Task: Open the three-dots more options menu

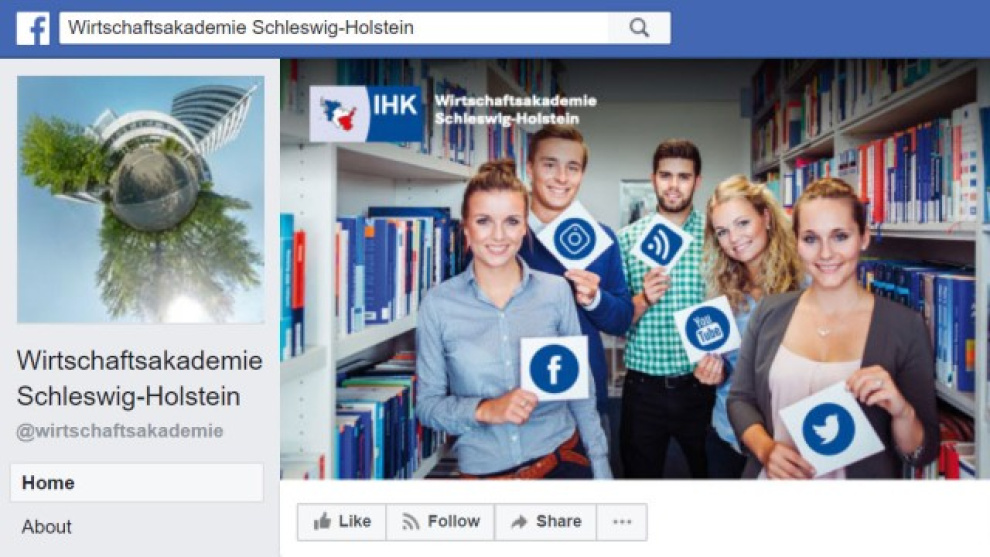Action: pyautogui.click(x=622, y=522)
